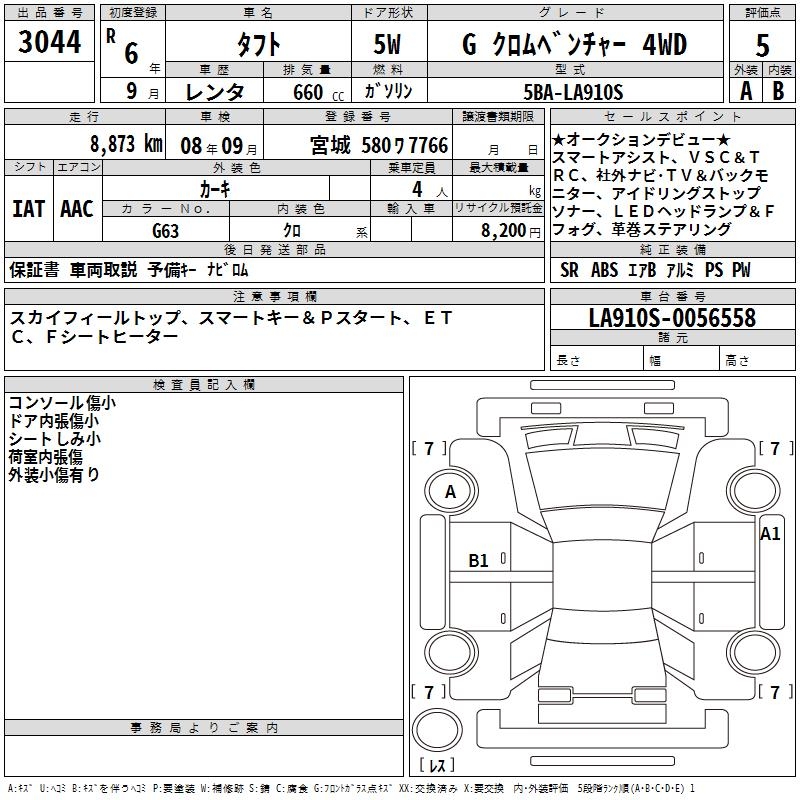Viewport: 800px width, 800px height.
Task: Select the スカイフィールトップ note line
Action: (x=231, y=318)
